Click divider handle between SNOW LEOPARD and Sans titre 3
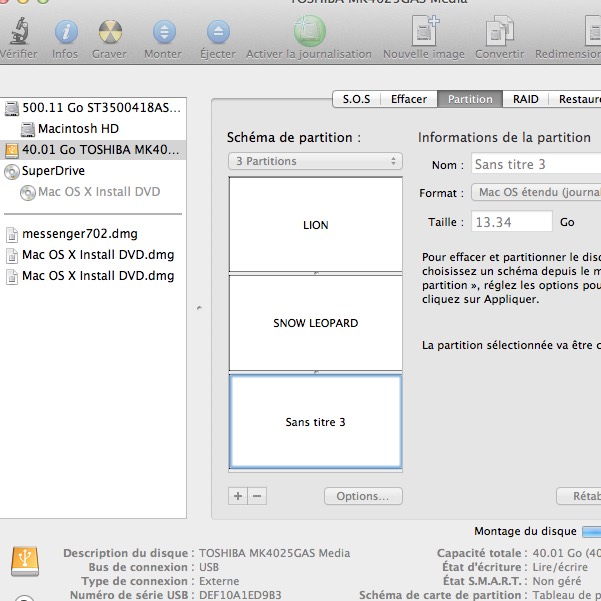The width and height of the screenshot is (601, 601). [x=316, y=372]
